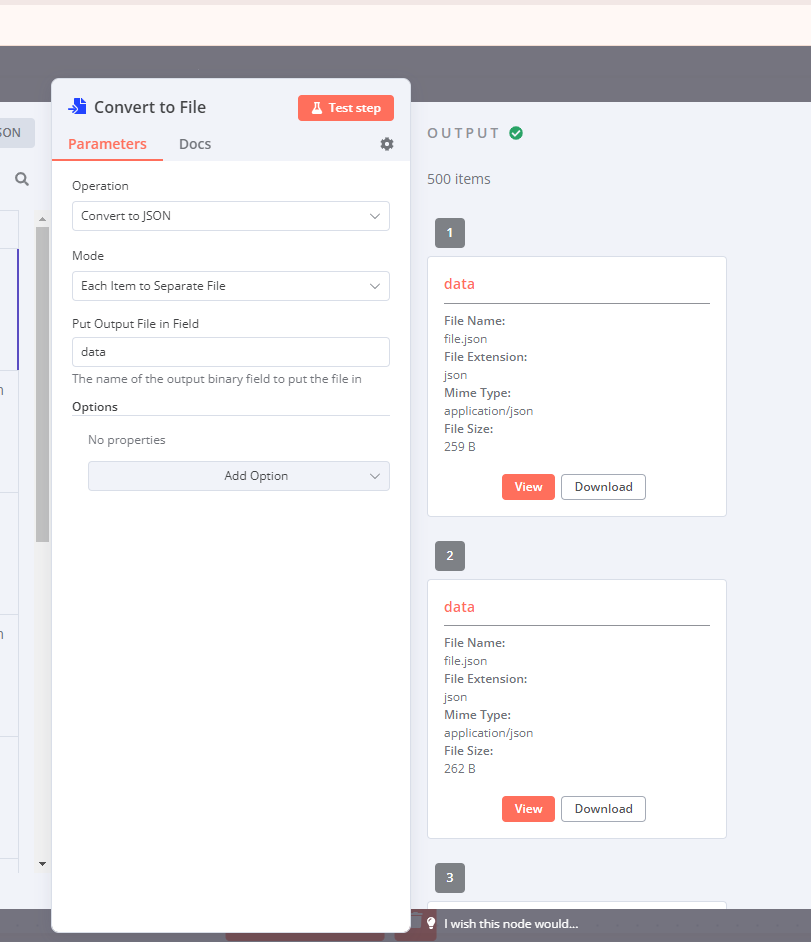
Task: Switch to the Parameters tab
Action: [107, 144]
